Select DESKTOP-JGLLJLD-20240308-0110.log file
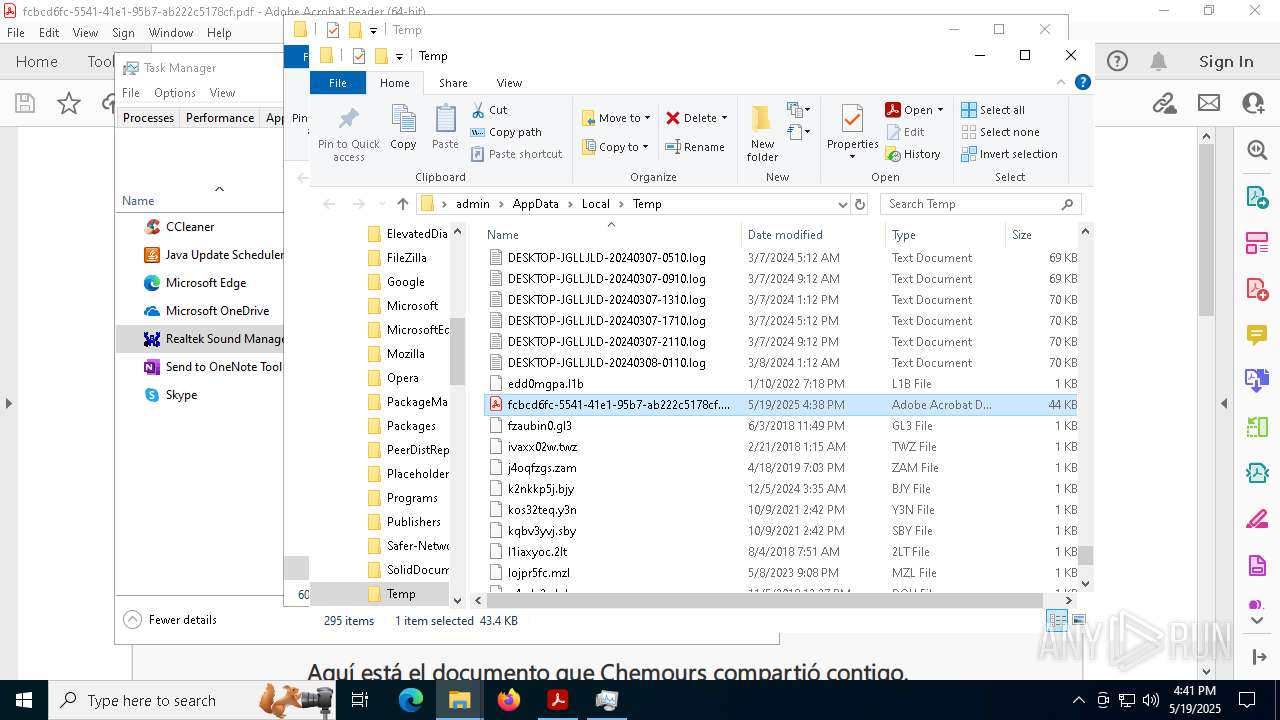 [x=782, y=363]
